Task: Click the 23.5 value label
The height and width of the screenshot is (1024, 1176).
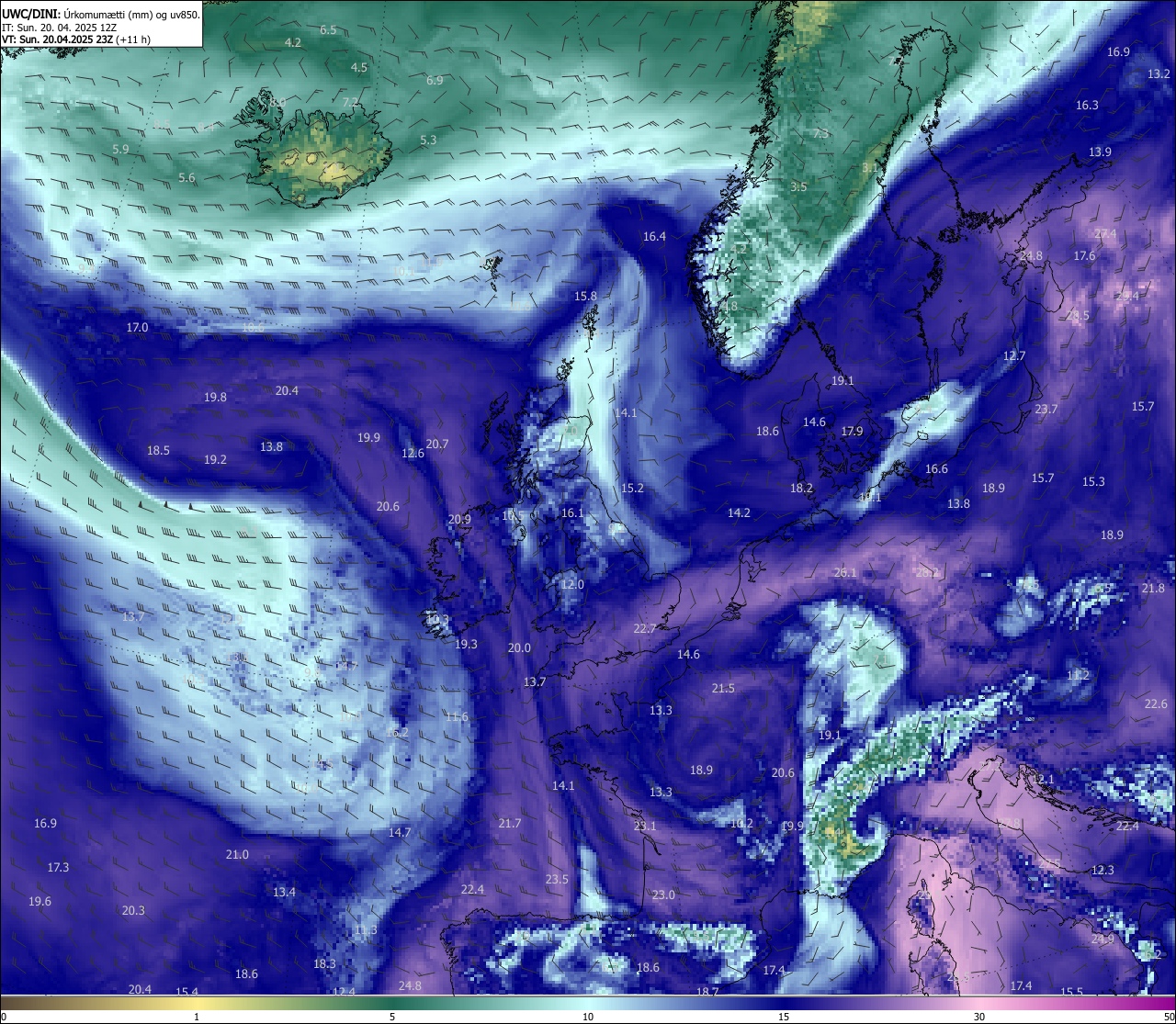Action: [557, 879]
